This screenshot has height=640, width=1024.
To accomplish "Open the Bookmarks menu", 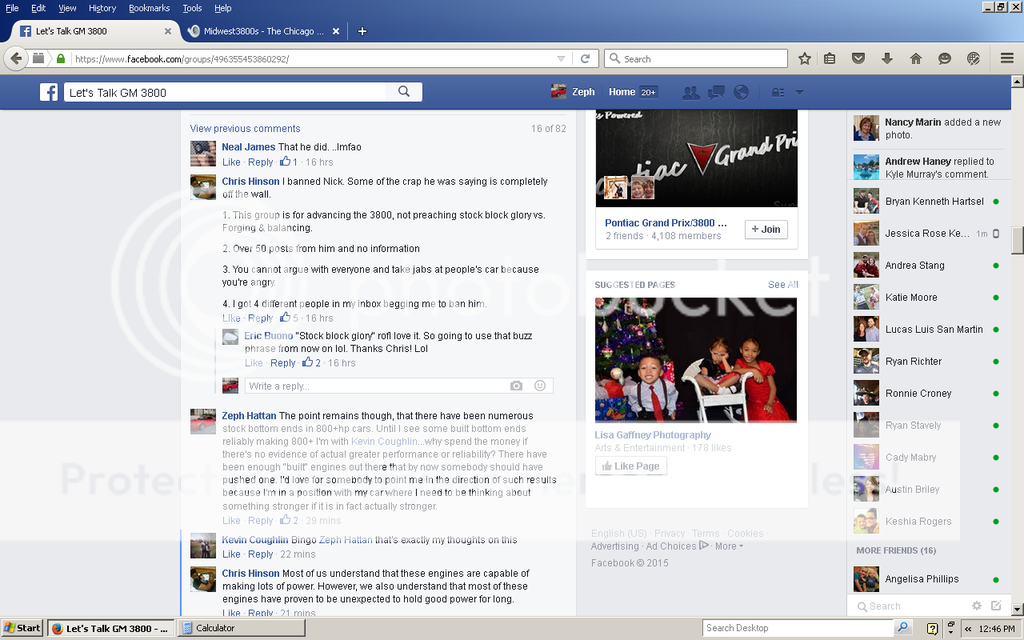I will tap(149, 7).
